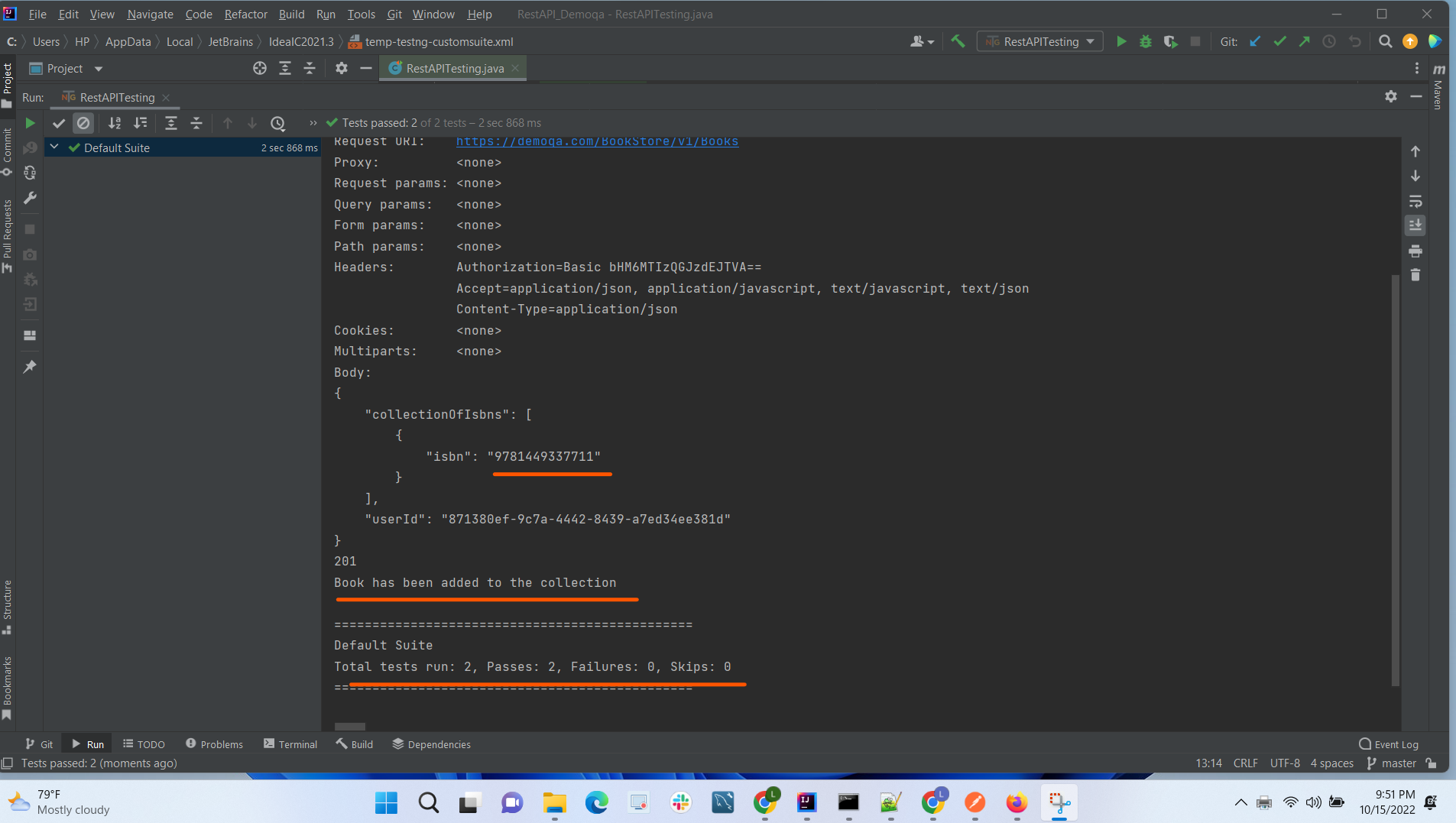The width and height of the screenshot is (1456, 823).
Task: Toggle soft-wrap in console output
Action: [1415, 202]
